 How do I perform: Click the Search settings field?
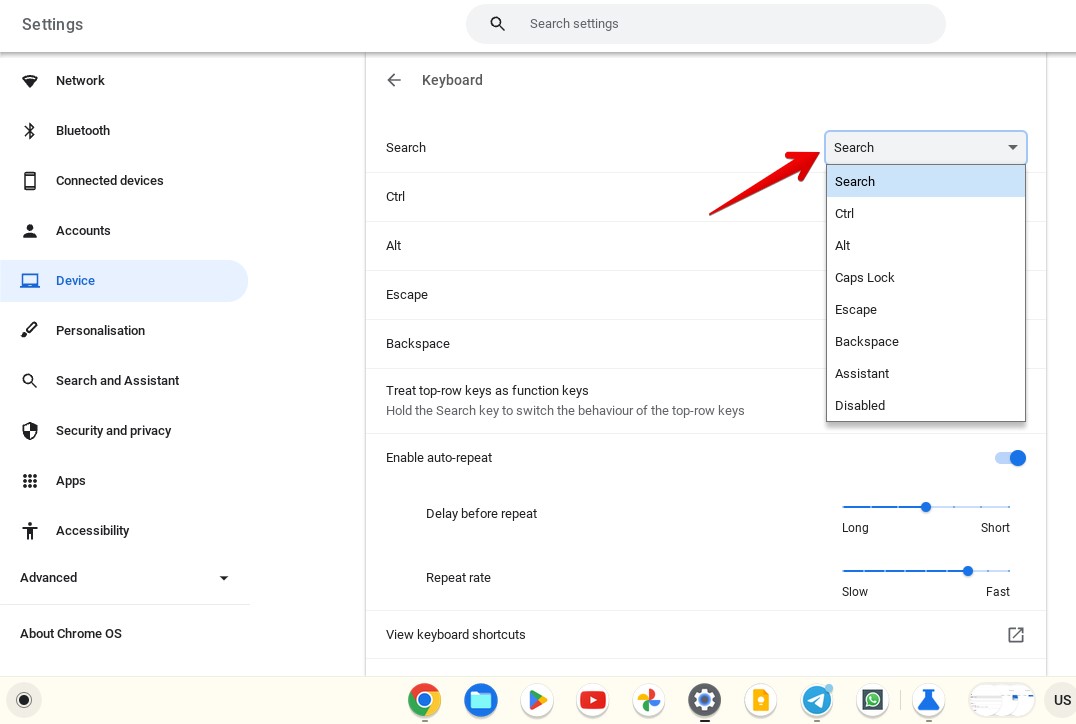click(x=706, y=24)
